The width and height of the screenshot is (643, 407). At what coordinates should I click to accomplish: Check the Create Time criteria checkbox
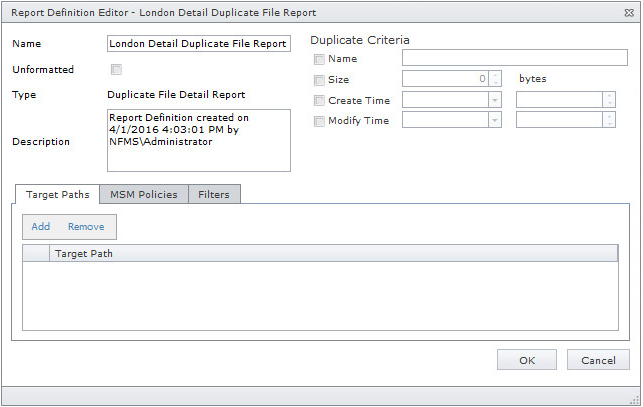(x=319, y=100)
